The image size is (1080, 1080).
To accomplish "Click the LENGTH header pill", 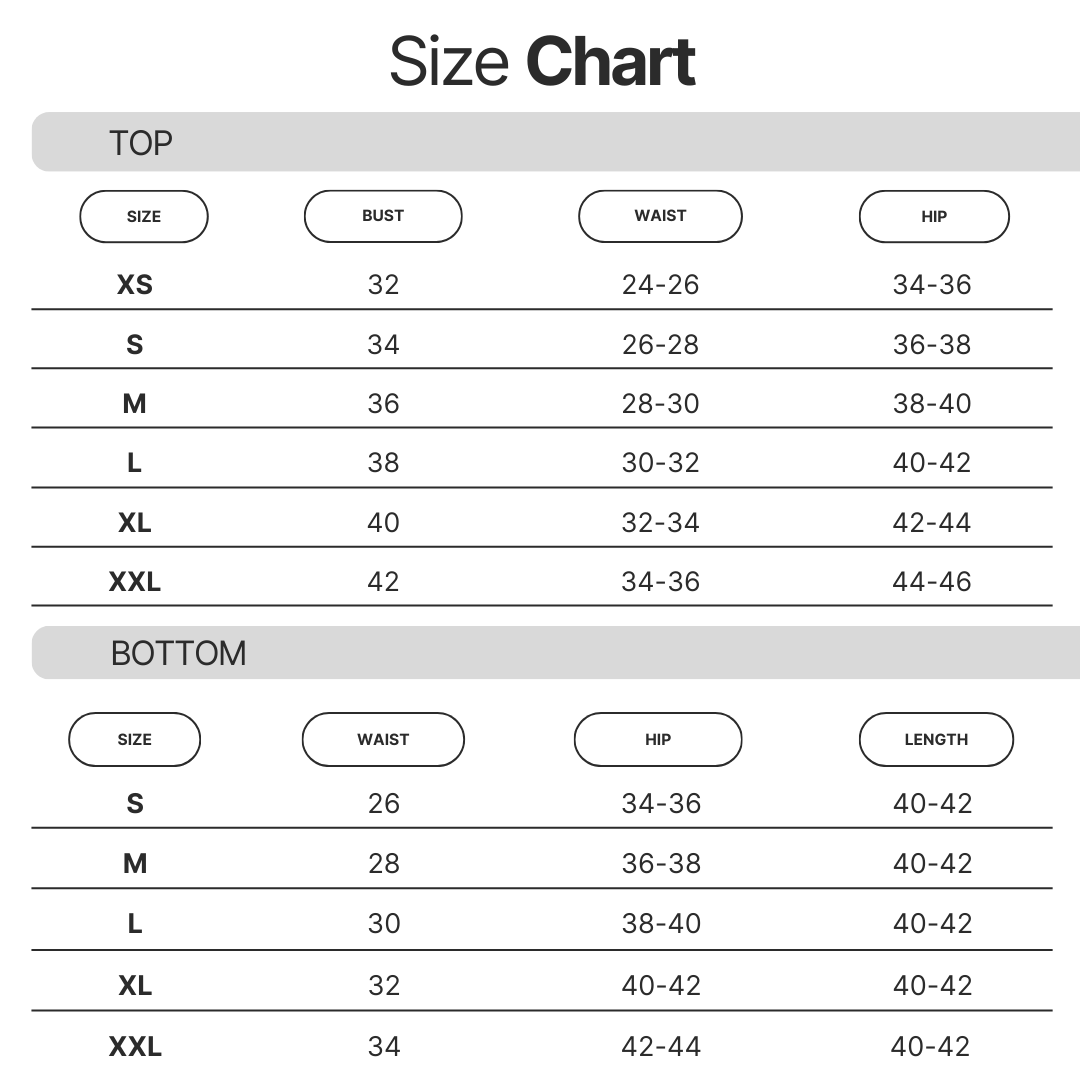I will (936, 740).
